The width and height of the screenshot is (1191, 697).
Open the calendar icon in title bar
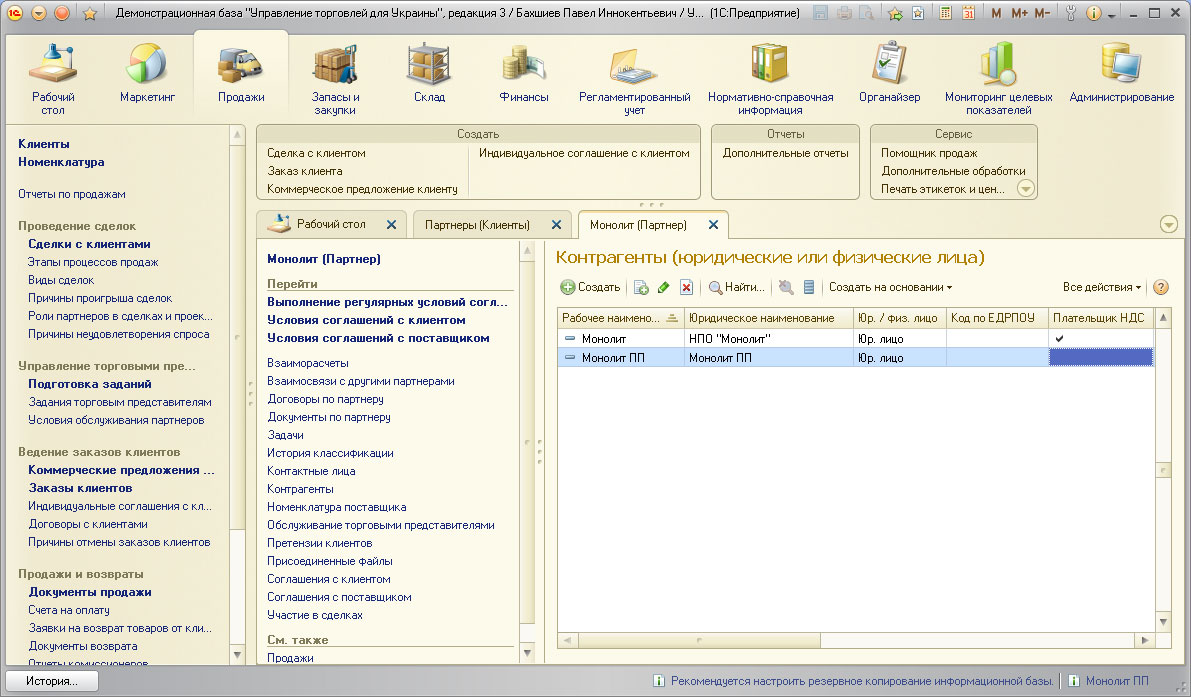[x=968, y=13]
